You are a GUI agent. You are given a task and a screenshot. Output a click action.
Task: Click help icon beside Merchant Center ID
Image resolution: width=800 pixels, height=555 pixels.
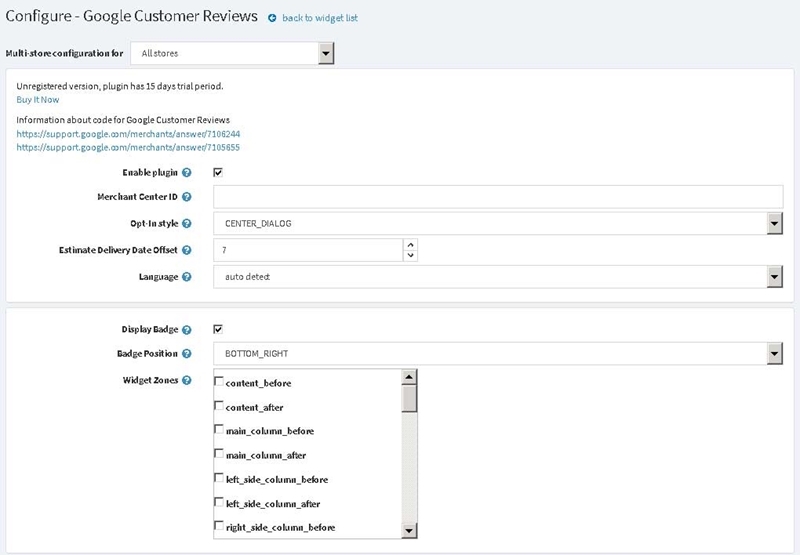pos(187,197)
